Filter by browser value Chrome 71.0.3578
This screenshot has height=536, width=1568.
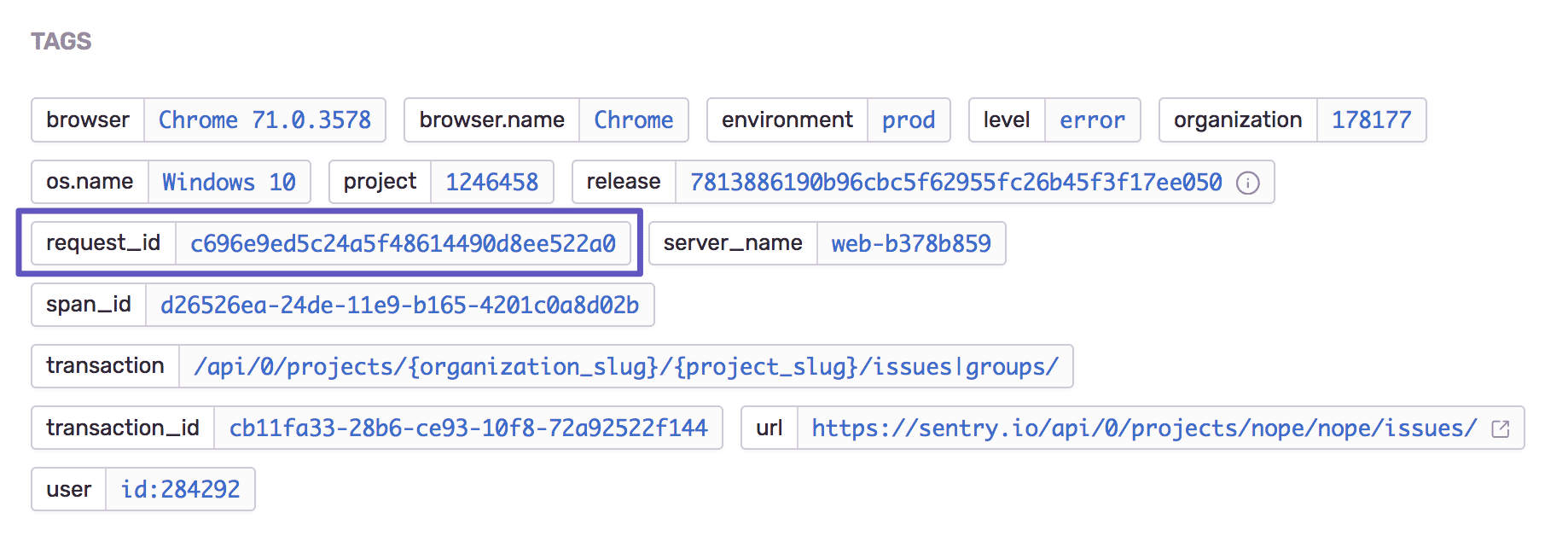(264, 120)
